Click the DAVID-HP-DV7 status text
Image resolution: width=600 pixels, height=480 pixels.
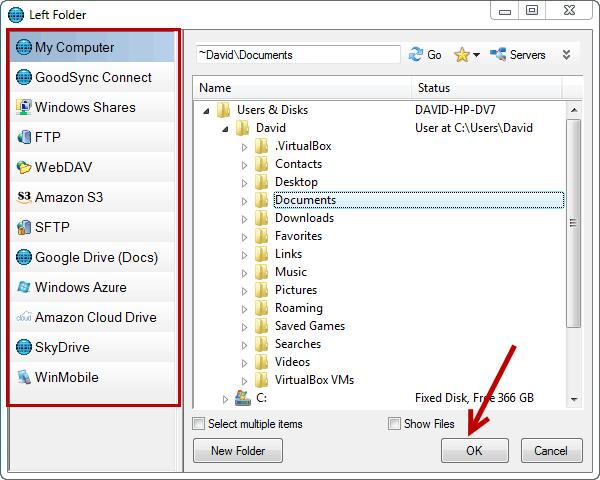pos(455,110)
